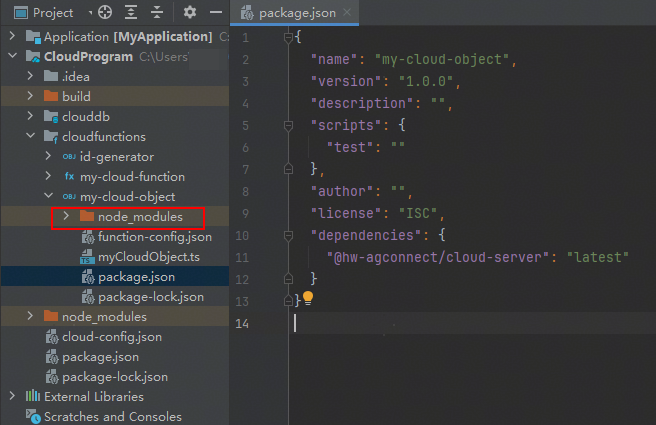Select package-lock.json under my-cloud-object
656x425 pixels.
pyautogui.click(x=150, y=297)
